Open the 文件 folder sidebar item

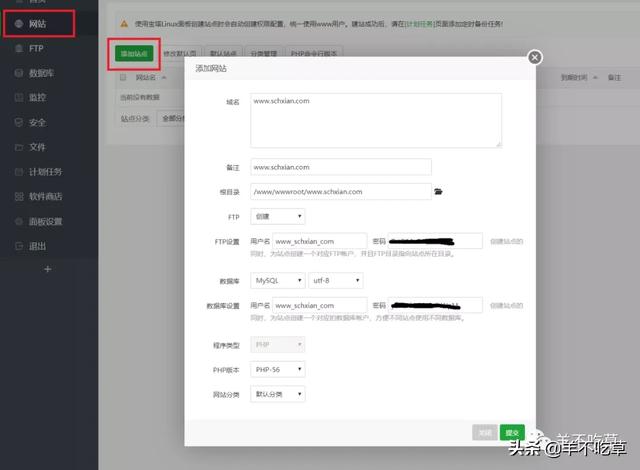coord(31,147)
